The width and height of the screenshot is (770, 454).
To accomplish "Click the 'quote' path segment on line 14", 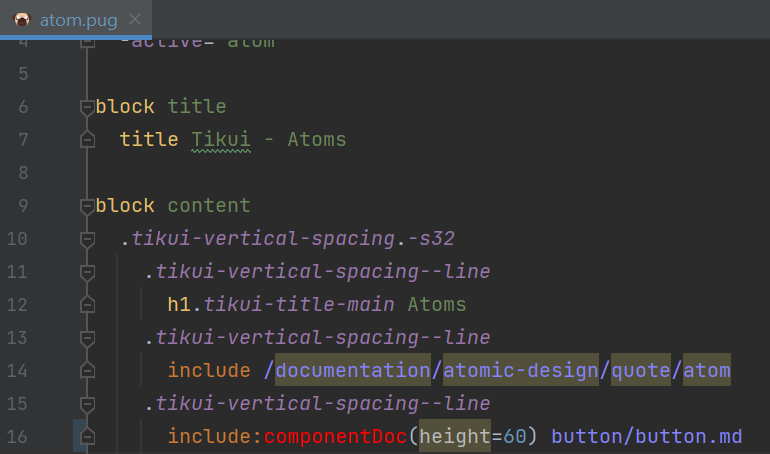I will 640,371.
